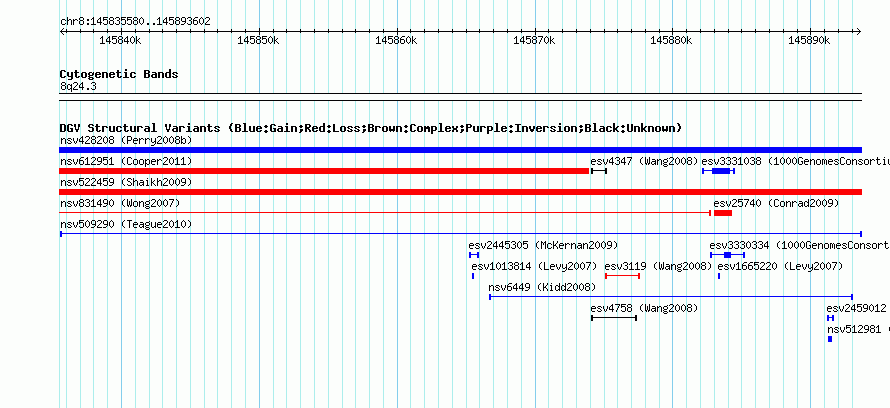Viewport: 890px width, 408px height.
Task: Open the esv25740 (Conrad2009) label
Action: pos(776,203)
